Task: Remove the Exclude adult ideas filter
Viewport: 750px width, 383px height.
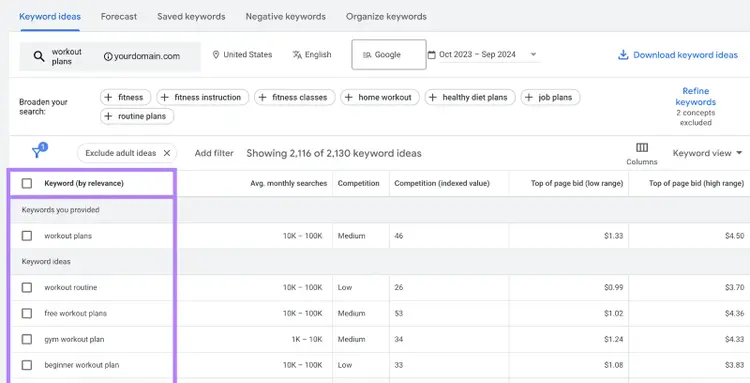Action: (x=167, y=153)
